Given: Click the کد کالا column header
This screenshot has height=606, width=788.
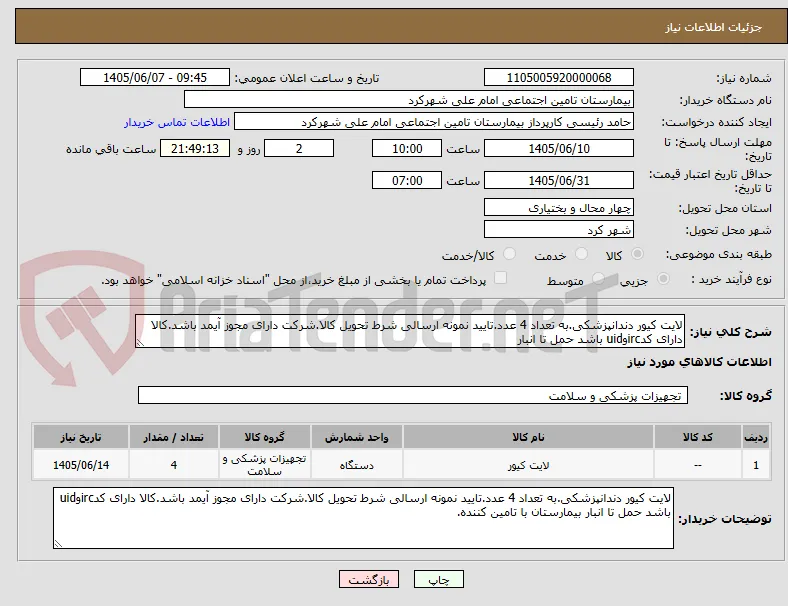Looking at the screenshot, I should (x=698, y=437).
